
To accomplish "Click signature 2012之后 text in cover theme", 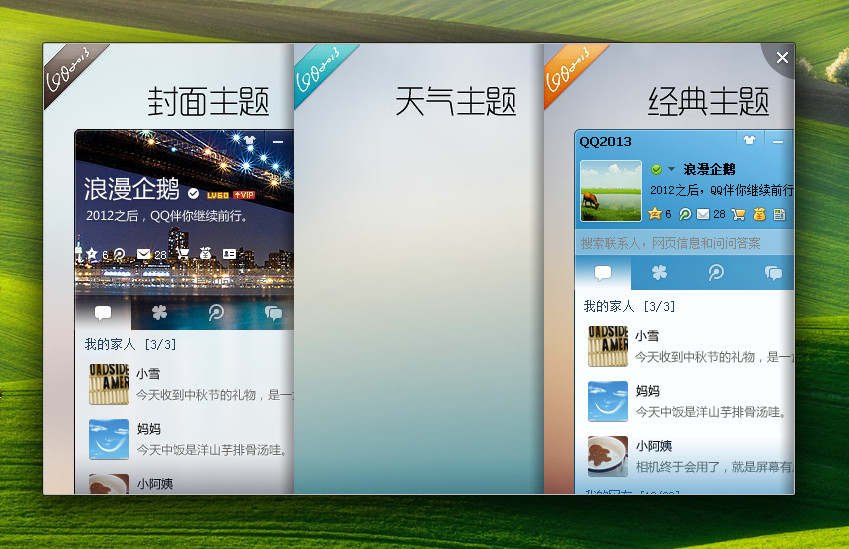I will click(x=167, y=215).
